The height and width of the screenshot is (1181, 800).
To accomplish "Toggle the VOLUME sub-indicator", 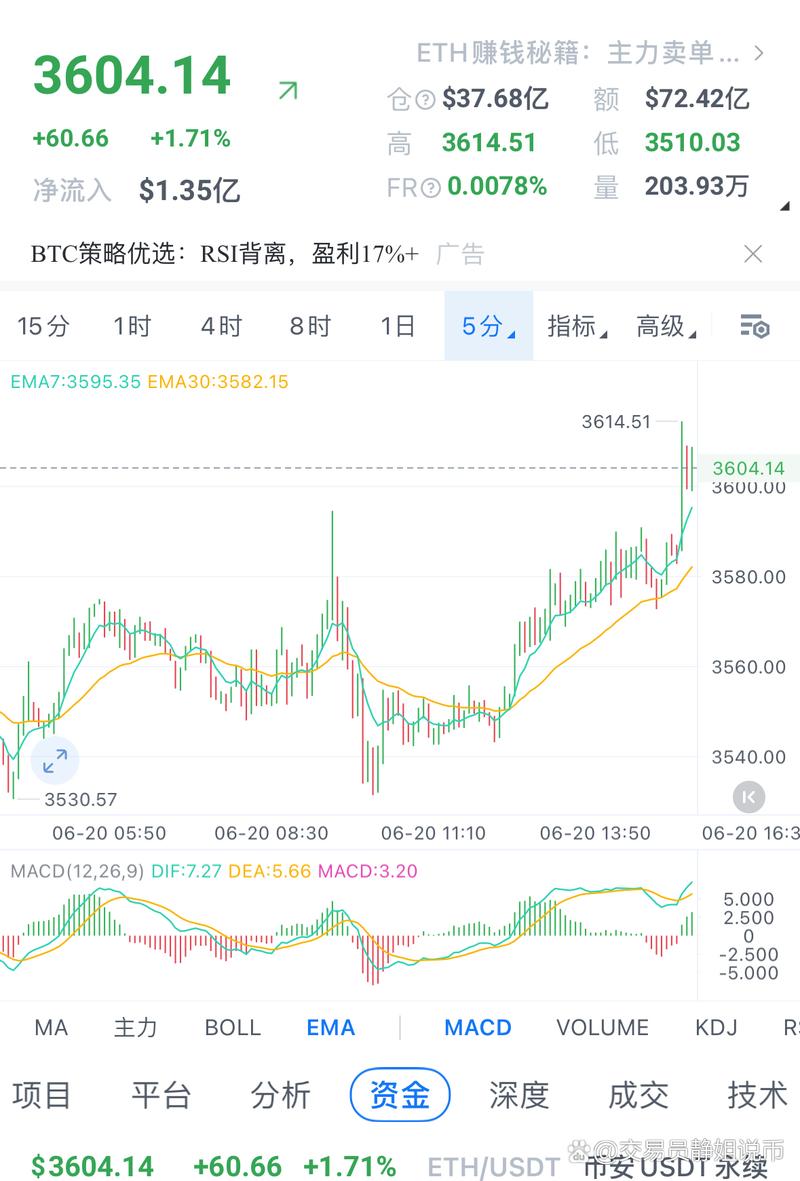I will coord(603,1027).
